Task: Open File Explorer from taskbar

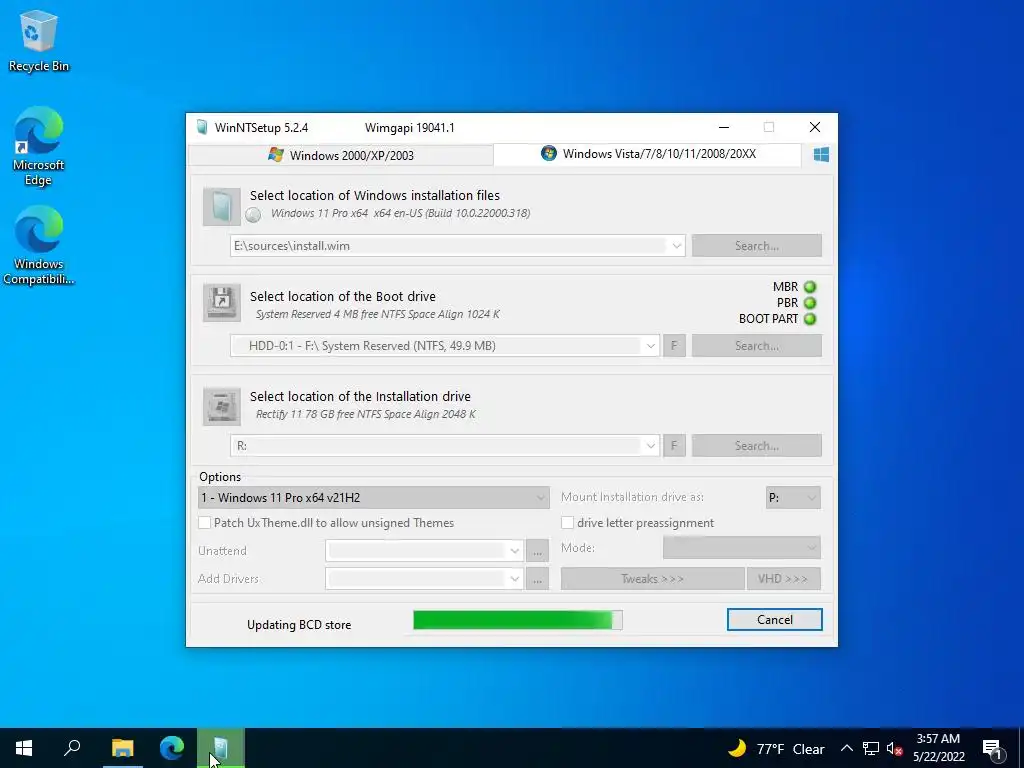Action: [x=123, y=748]
